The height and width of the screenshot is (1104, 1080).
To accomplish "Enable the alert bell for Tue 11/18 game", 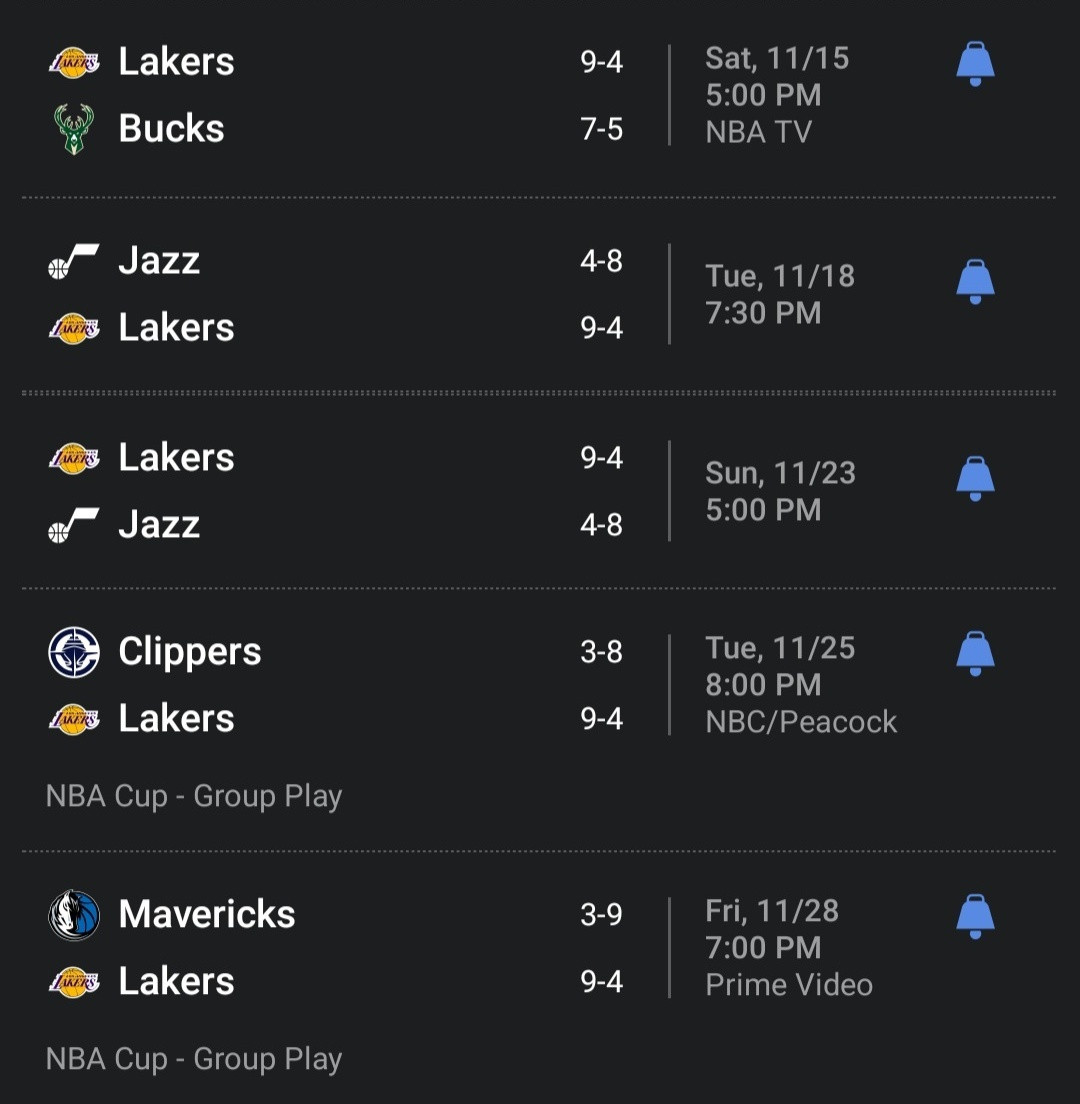I will coord(975,282).
